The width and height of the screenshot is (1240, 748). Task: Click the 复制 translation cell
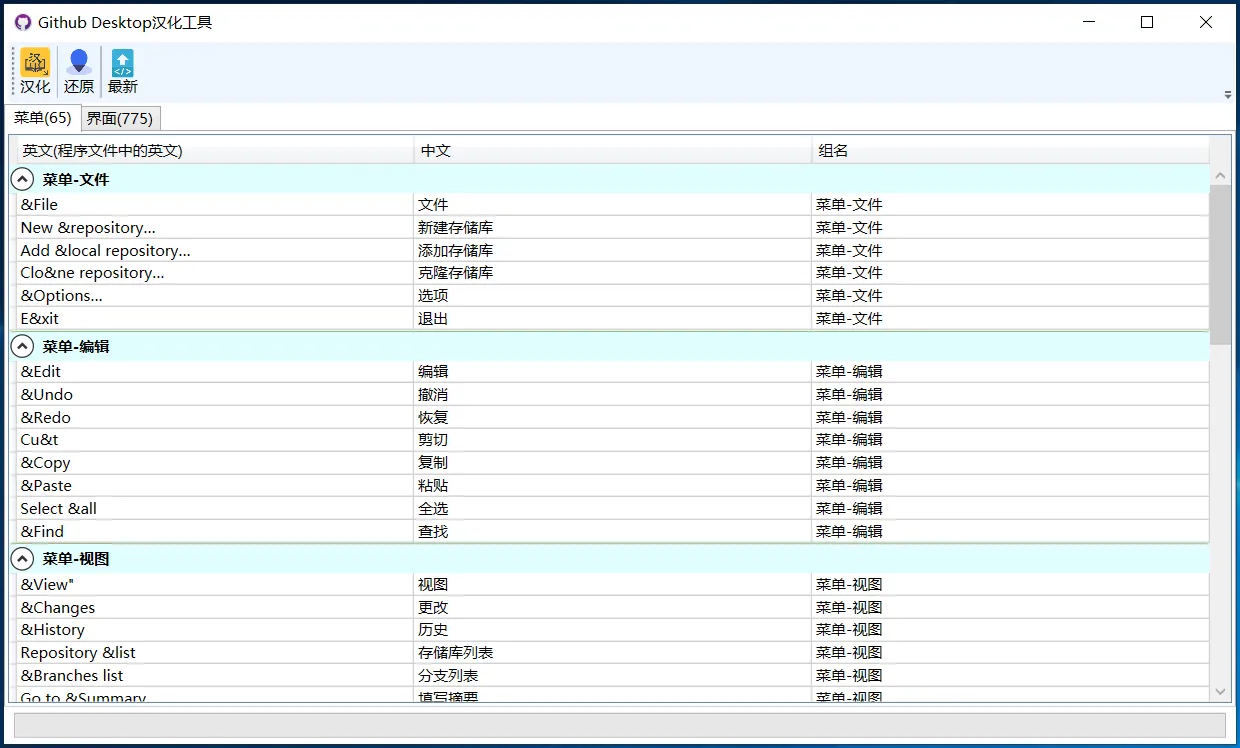point(613,462)
